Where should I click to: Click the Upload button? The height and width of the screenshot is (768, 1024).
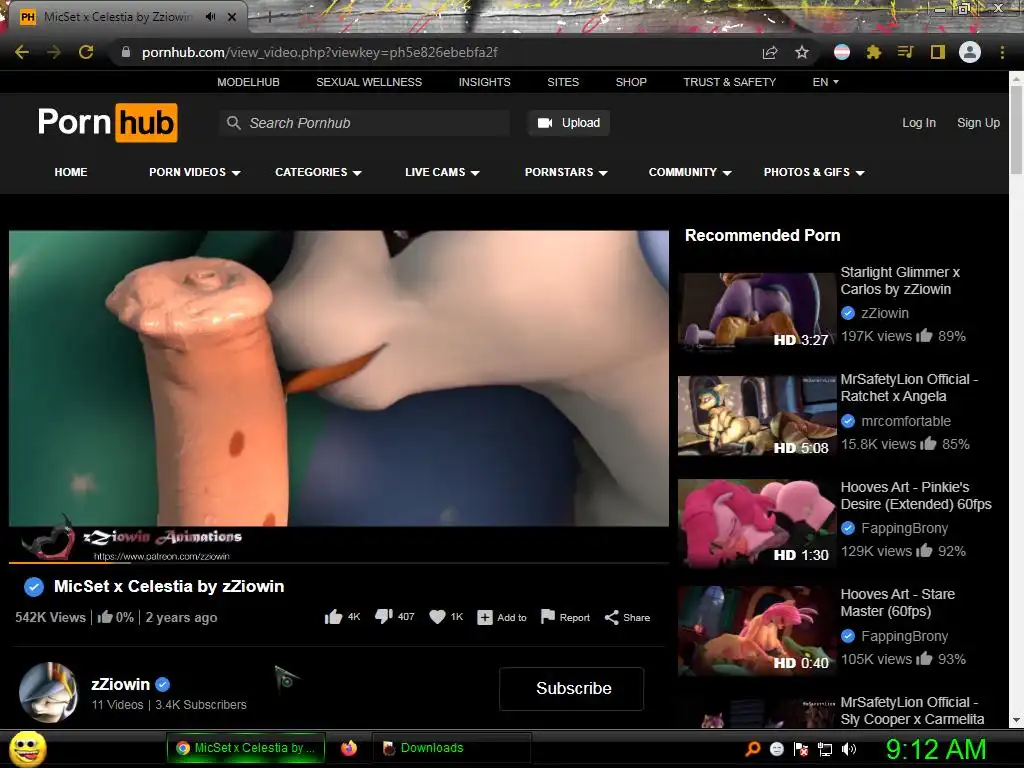569,123
